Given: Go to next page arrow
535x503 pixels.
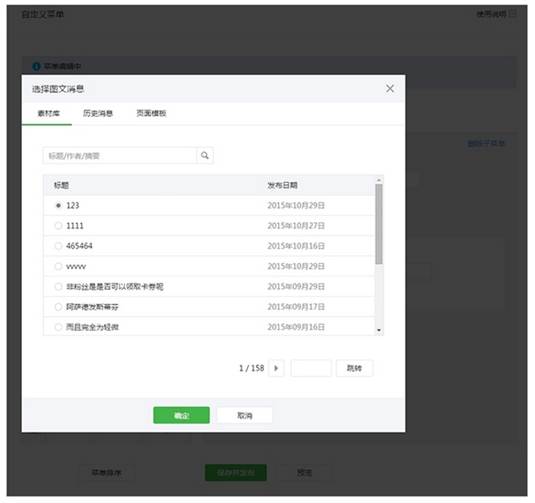Looking at the screenshot, I should (276, 368).
